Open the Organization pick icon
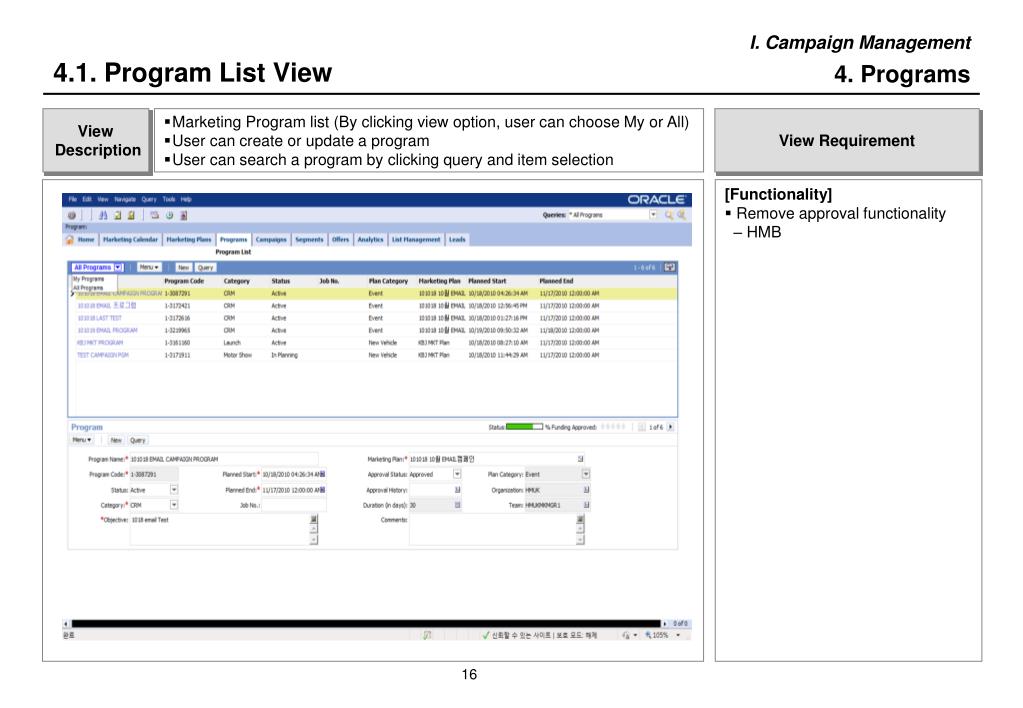 [586, 490]
